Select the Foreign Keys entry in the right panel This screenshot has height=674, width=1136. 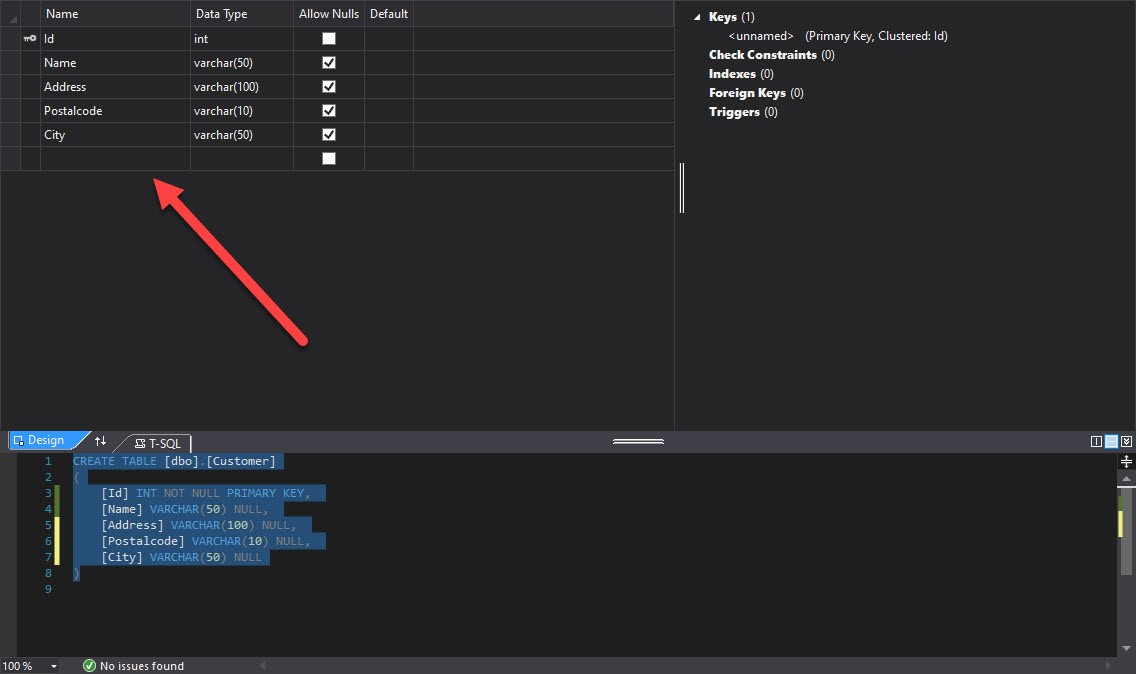tap(746, 92)
